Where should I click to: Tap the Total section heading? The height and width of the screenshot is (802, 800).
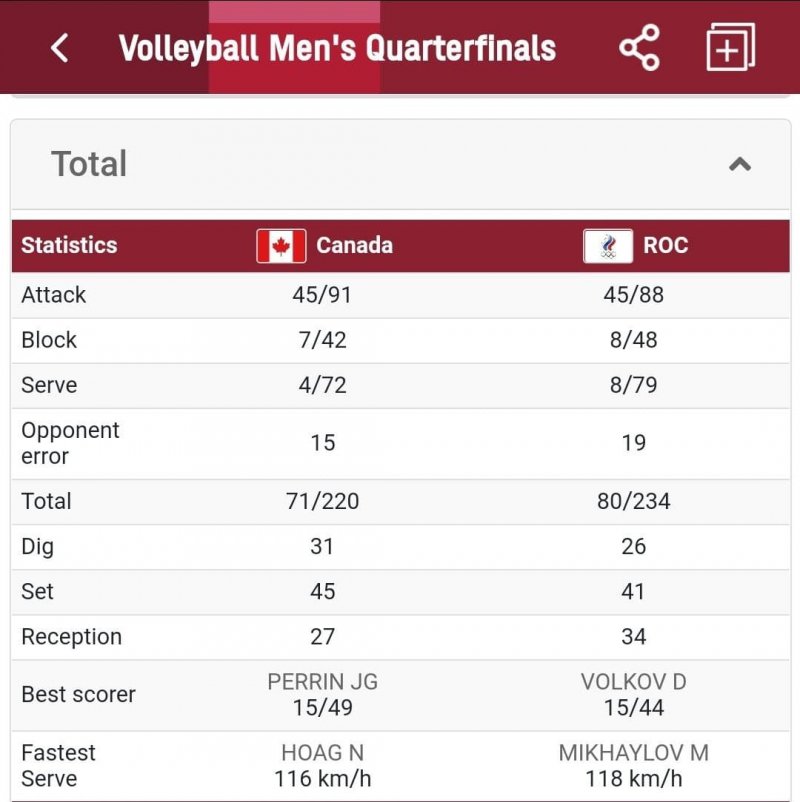click(x=89, y=164)
